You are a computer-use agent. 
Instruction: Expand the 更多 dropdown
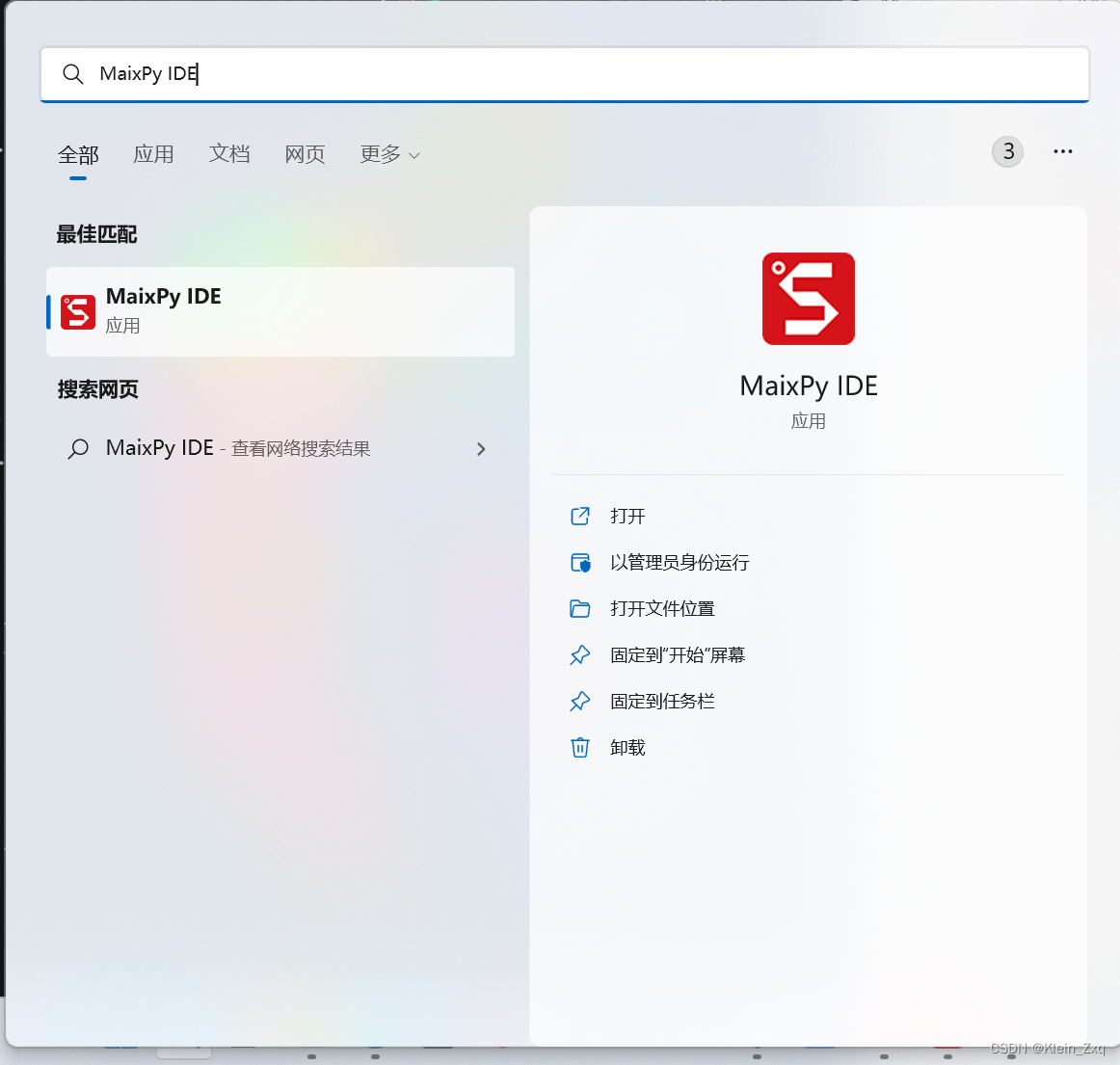388,154
